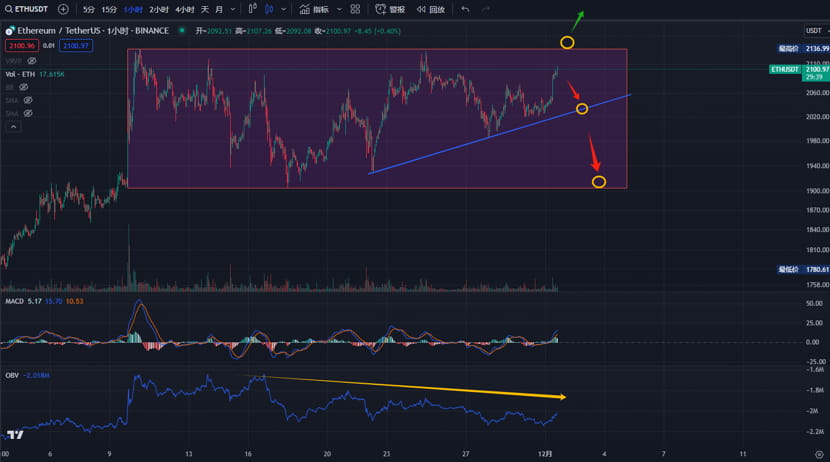The image size is (830, 462).
Task: Select the 1小时 interval
Action: coord(133,10)
